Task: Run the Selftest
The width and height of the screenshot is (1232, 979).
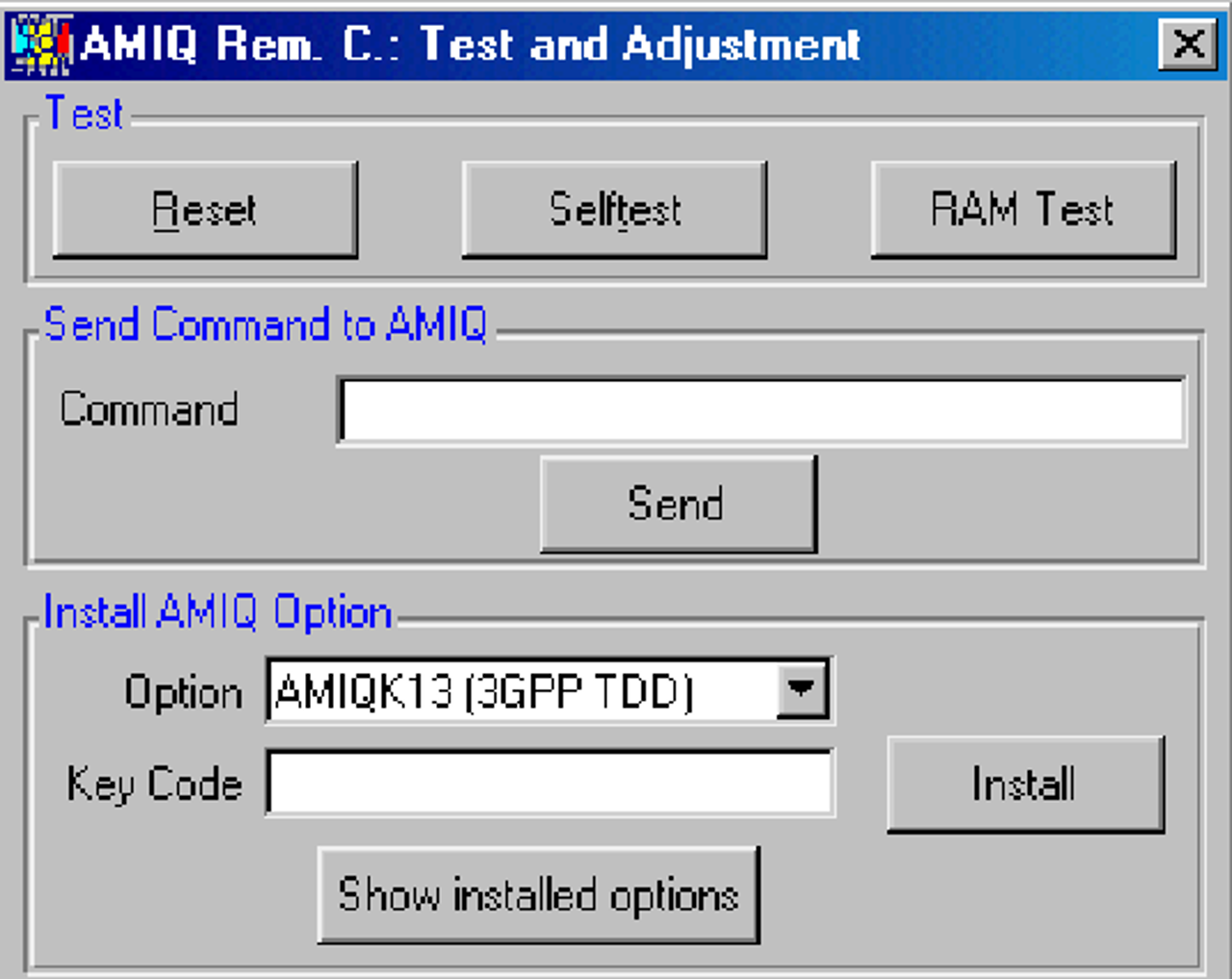Action: click(x=614, y=210)
